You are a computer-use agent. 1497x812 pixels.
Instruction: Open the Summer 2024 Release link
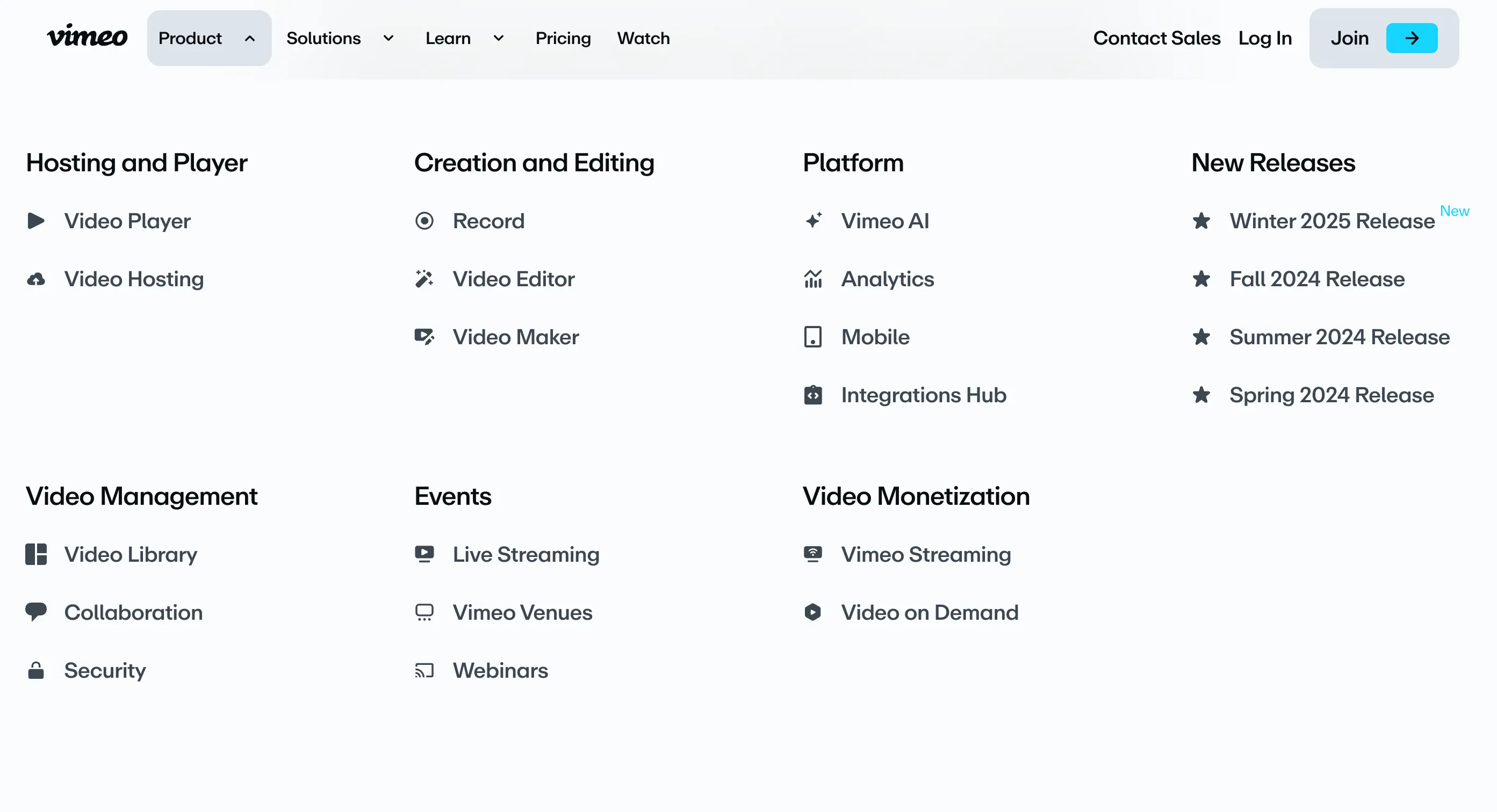pos(1340,337)
